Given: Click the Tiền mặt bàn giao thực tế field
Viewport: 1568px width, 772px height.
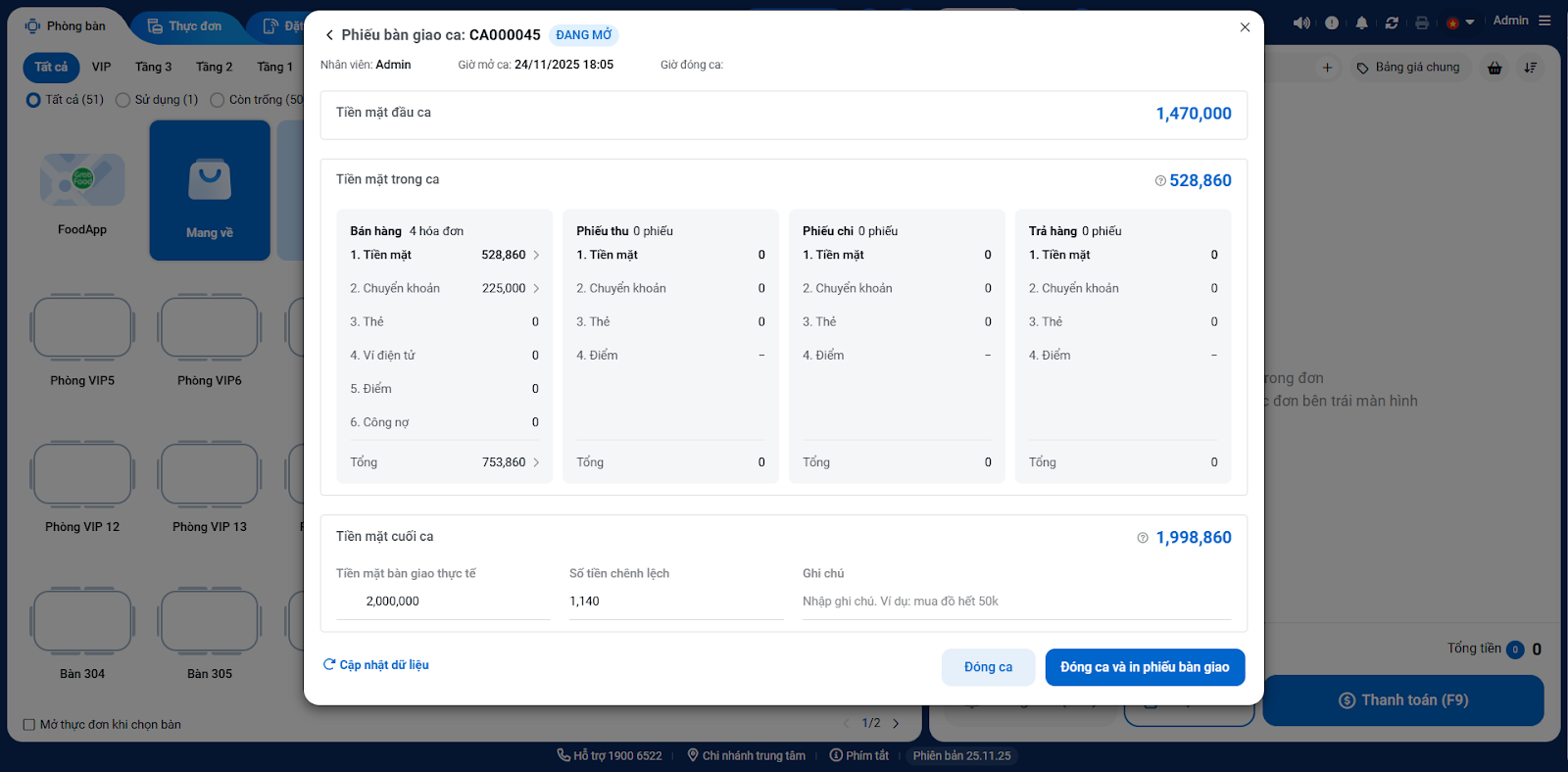Looking at the screenshot, I should tap(443, 602).
